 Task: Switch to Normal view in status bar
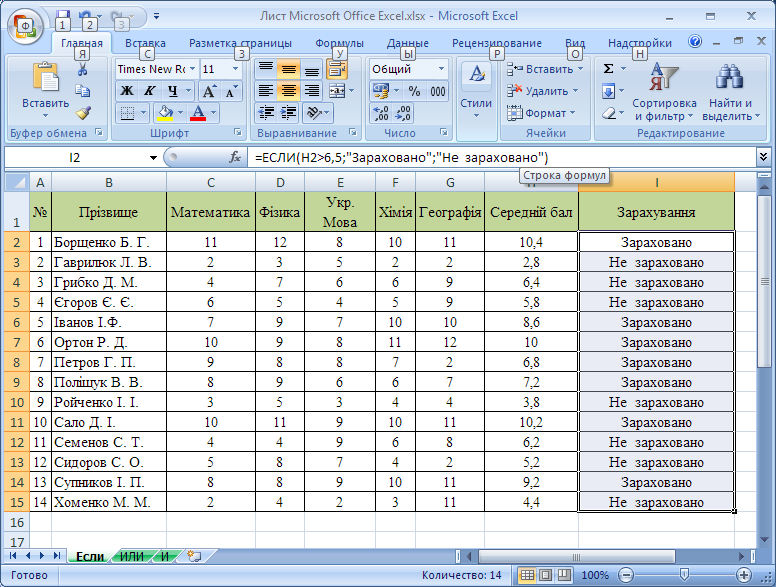pyautogui.click(x=528, y=575)
